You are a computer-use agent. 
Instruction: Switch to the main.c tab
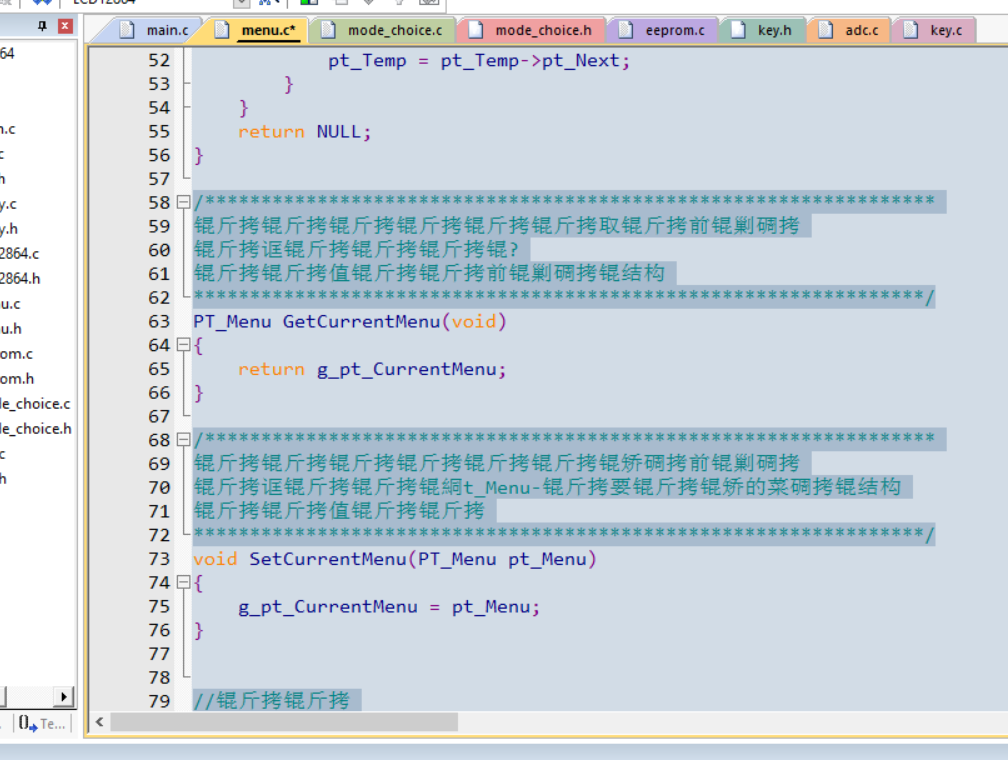156,30
